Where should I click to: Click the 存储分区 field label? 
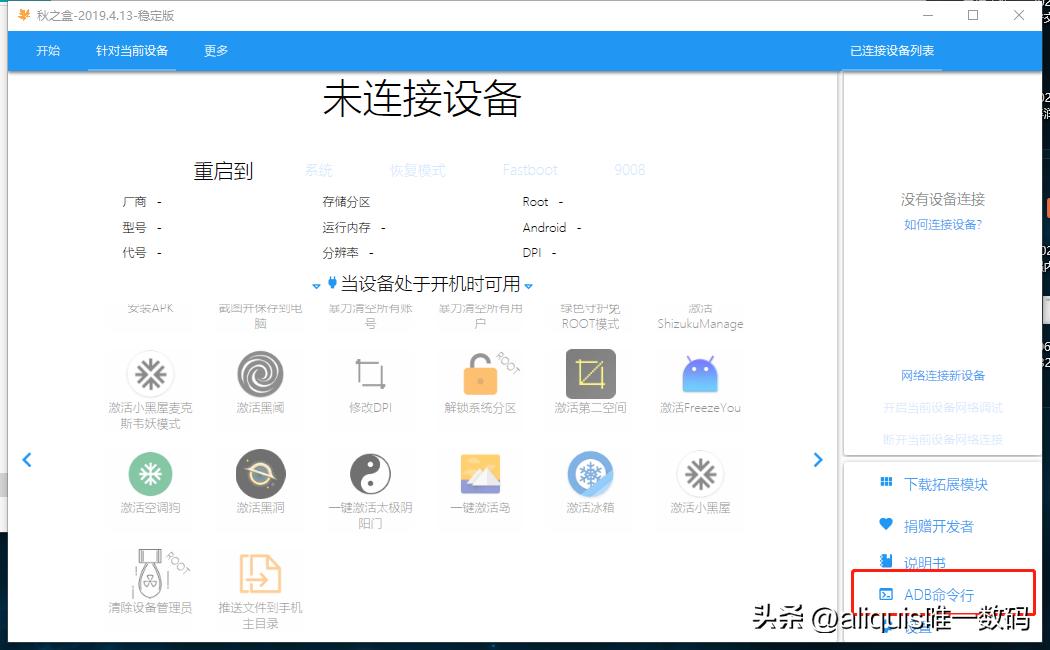coord(346,201)
